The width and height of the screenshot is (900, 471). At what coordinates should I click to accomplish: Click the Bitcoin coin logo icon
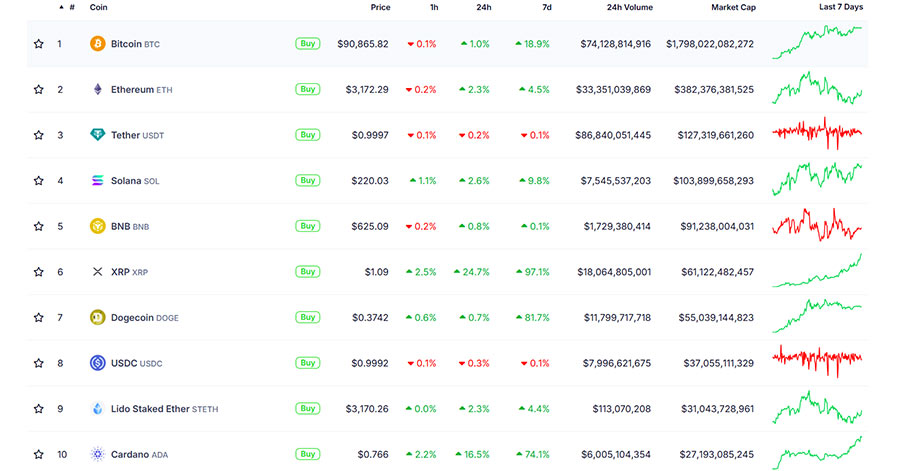98,44
